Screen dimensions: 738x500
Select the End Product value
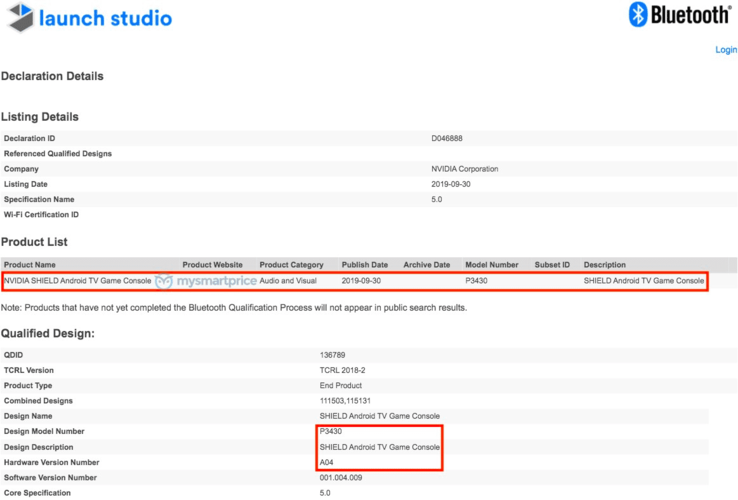point(341,386)
